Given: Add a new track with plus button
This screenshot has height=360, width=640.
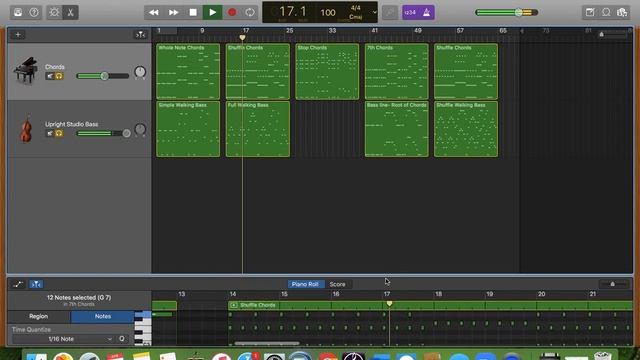Looking at the screenshot, I should click(x=18, y=35).
